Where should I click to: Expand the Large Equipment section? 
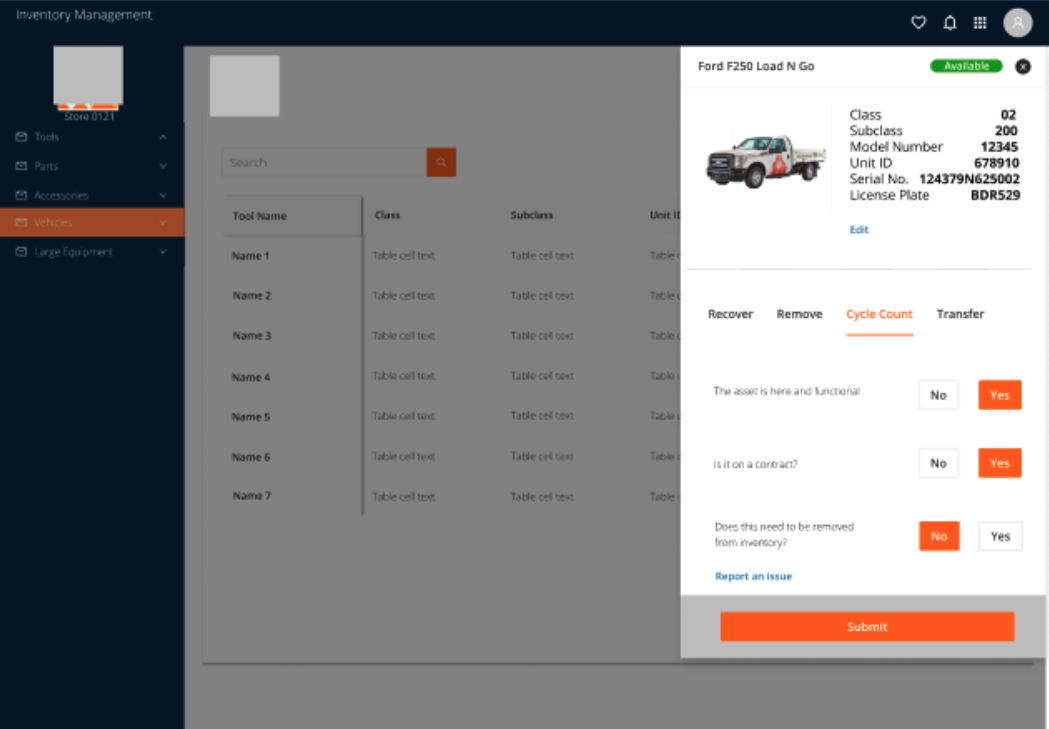[163, 252]
